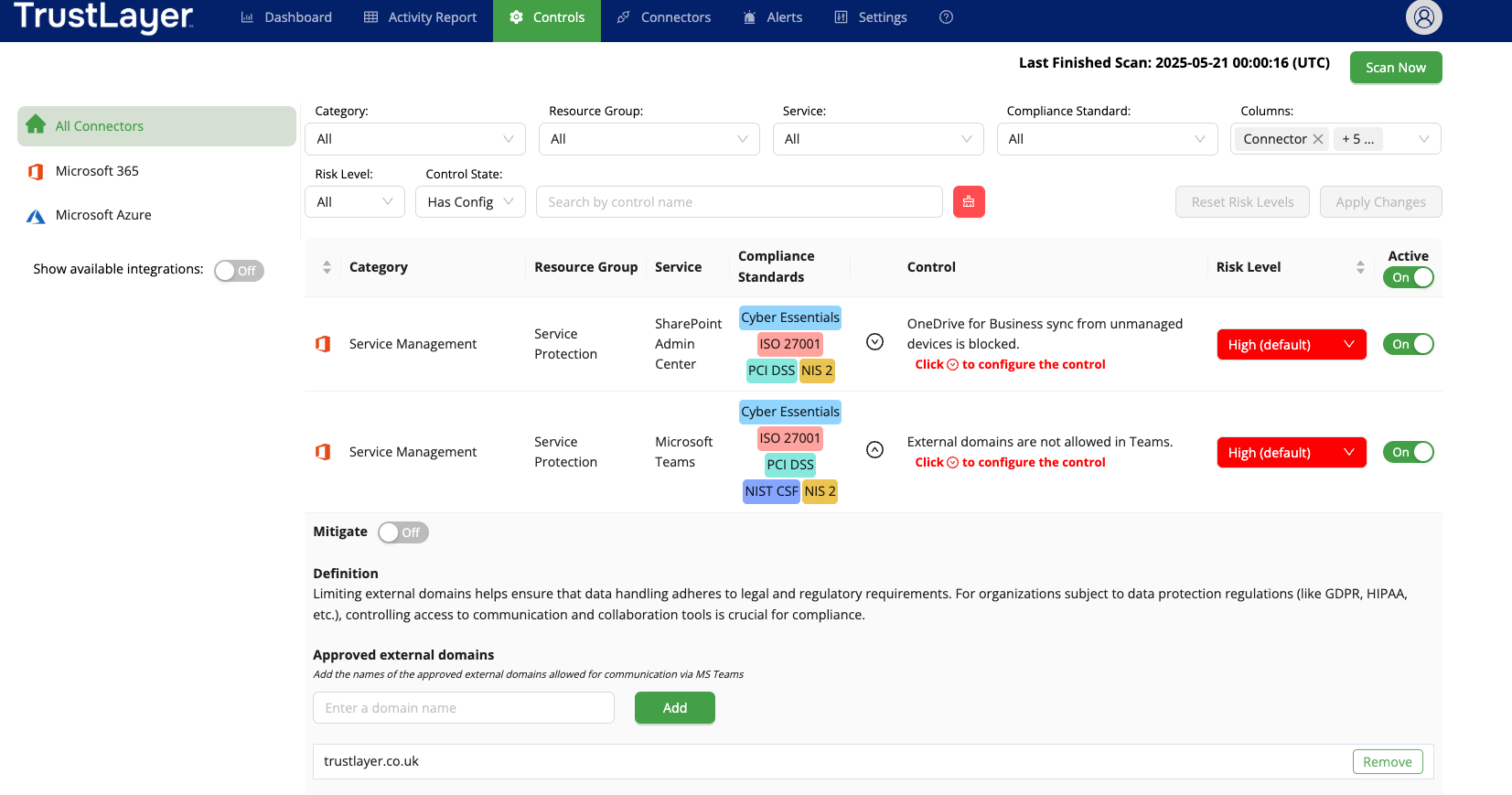Click the TrustLayer logo
Viewport: 1512px width, 795px height.
[103, 16]
